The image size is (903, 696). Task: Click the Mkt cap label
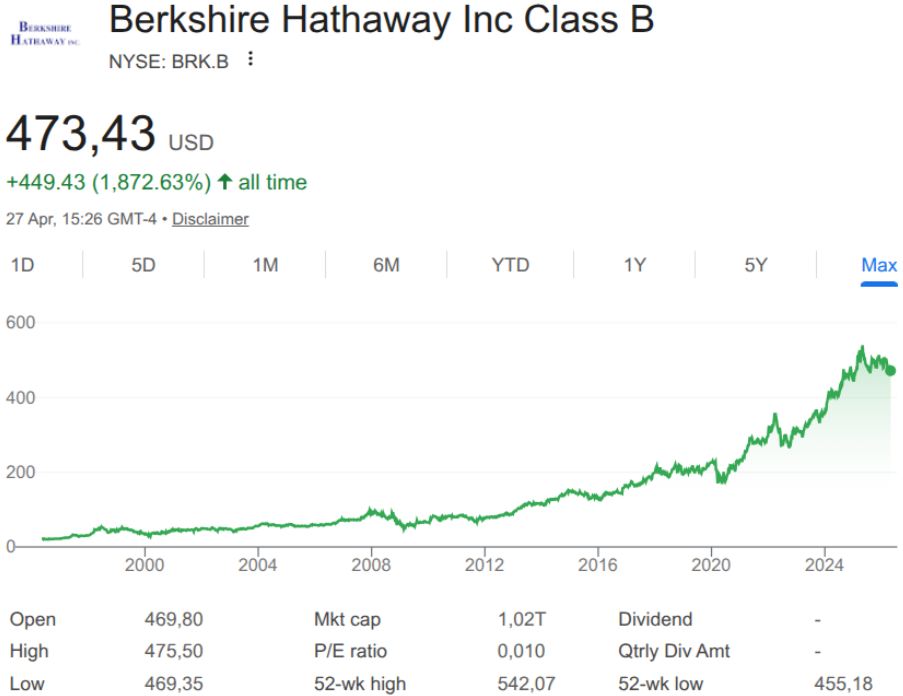pyautogui.click(x=347, y=620)
